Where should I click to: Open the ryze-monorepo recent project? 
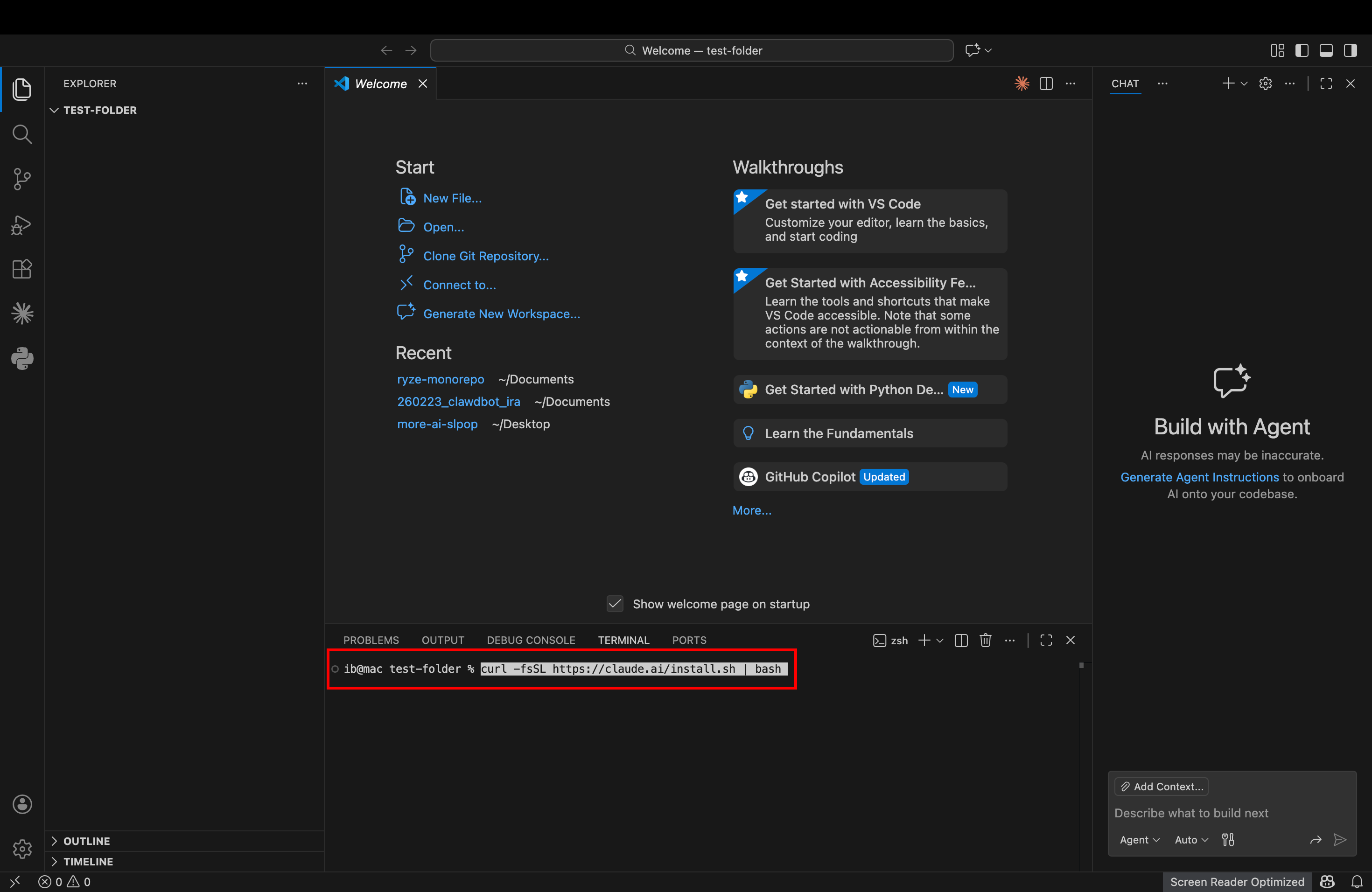click(x=441, y=379)
